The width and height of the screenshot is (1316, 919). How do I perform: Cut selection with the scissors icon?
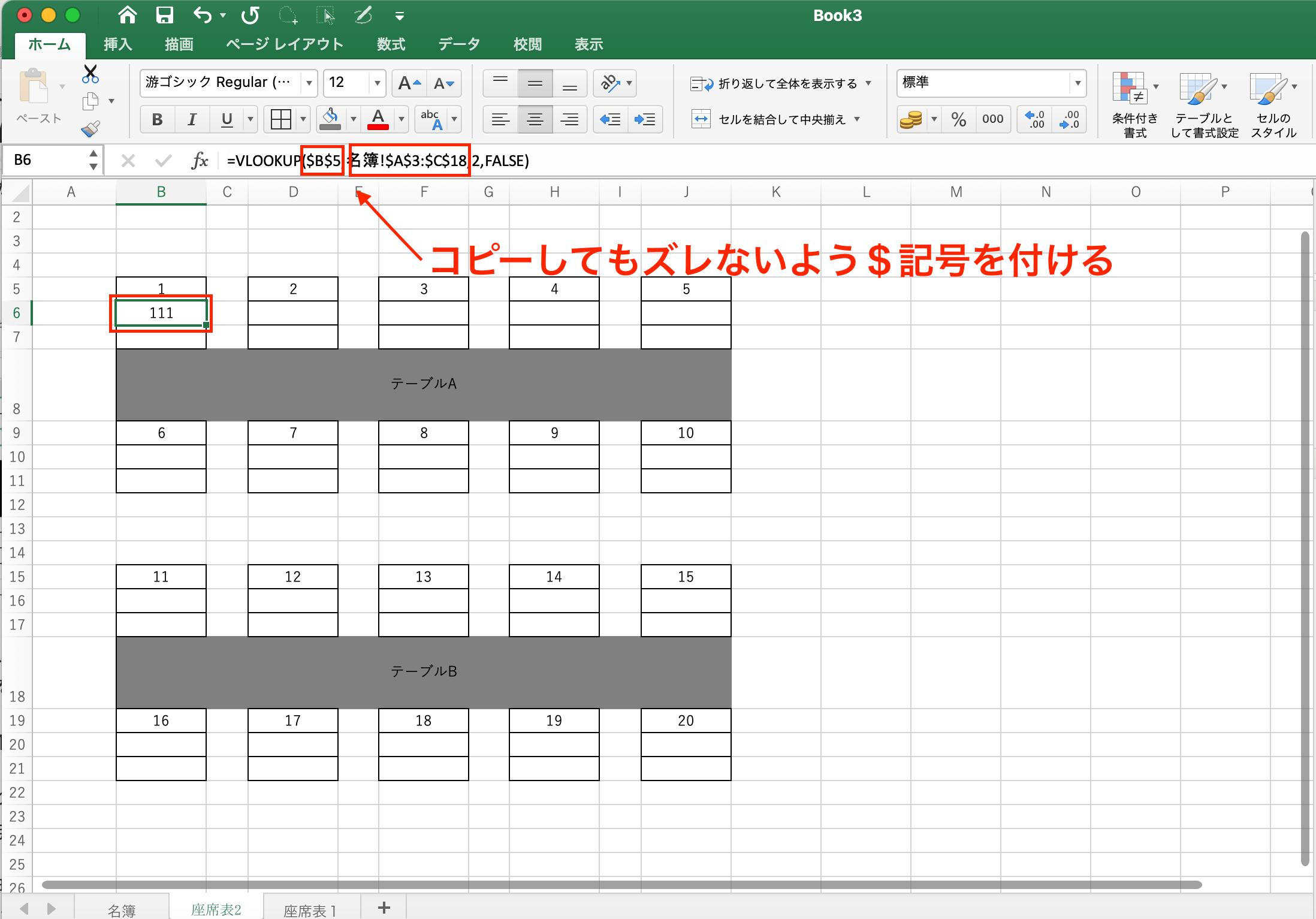(x=90, y=74)
